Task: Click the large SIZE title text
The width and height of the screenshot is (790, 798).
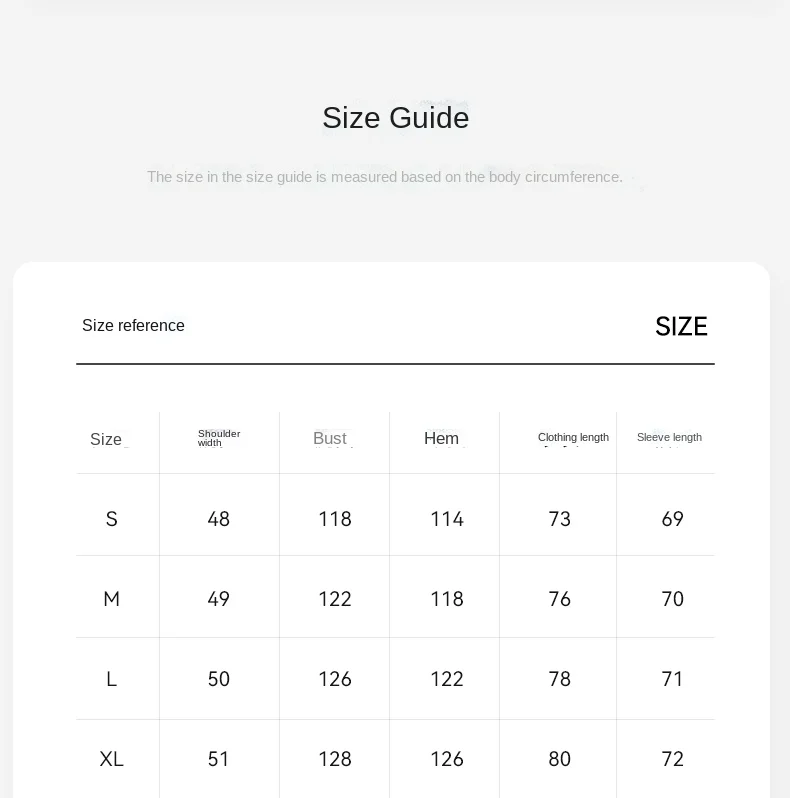Action: (681, 327)
